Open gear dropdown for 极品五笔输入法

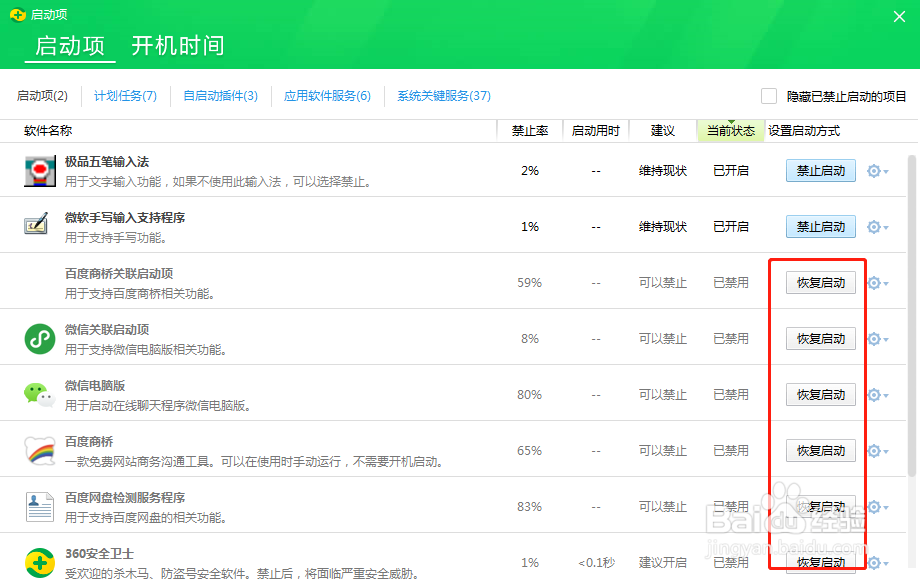tap(878, 171)
